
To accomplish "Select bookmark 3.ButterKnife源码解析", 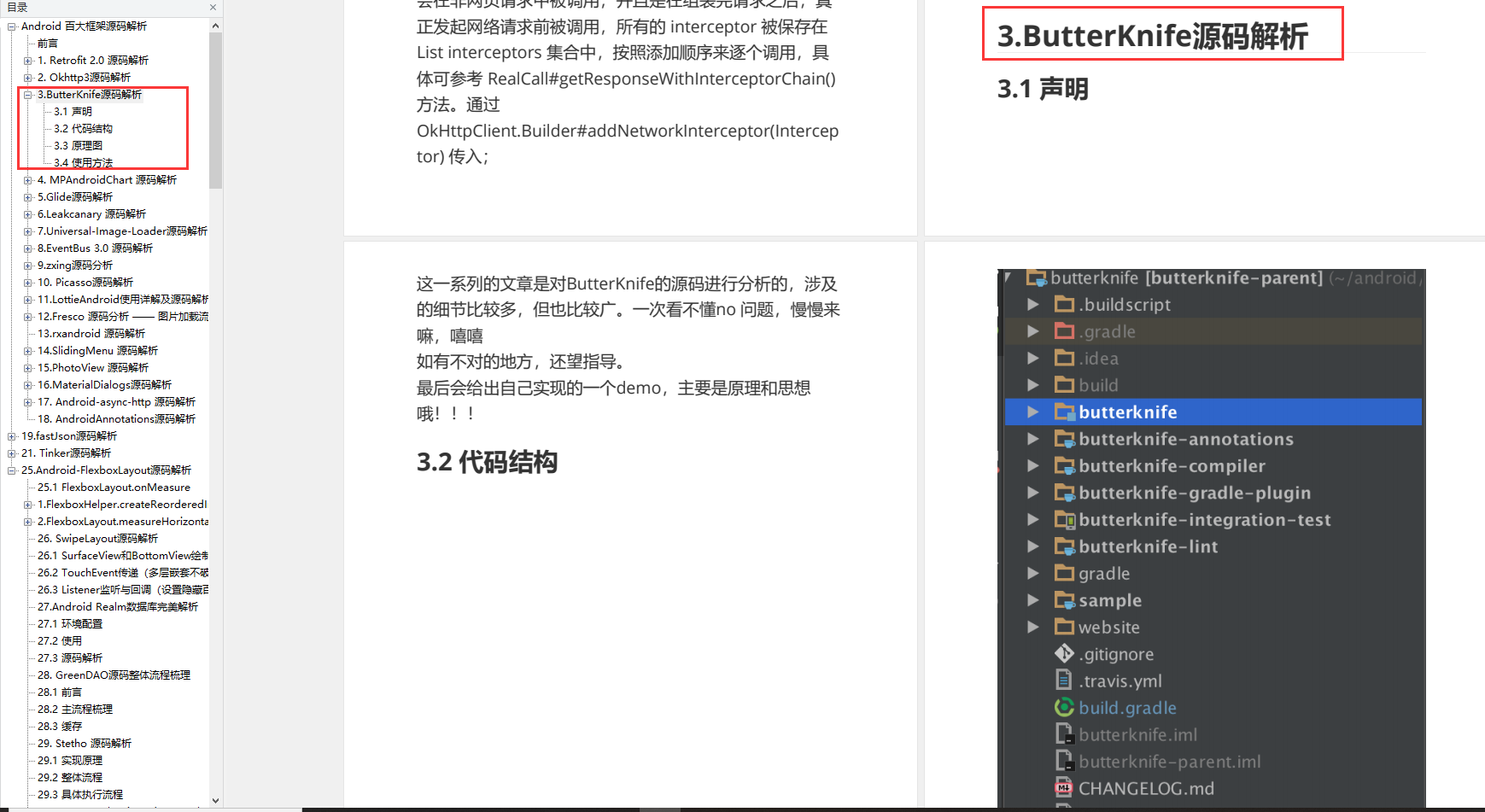I will click(90, 95).
